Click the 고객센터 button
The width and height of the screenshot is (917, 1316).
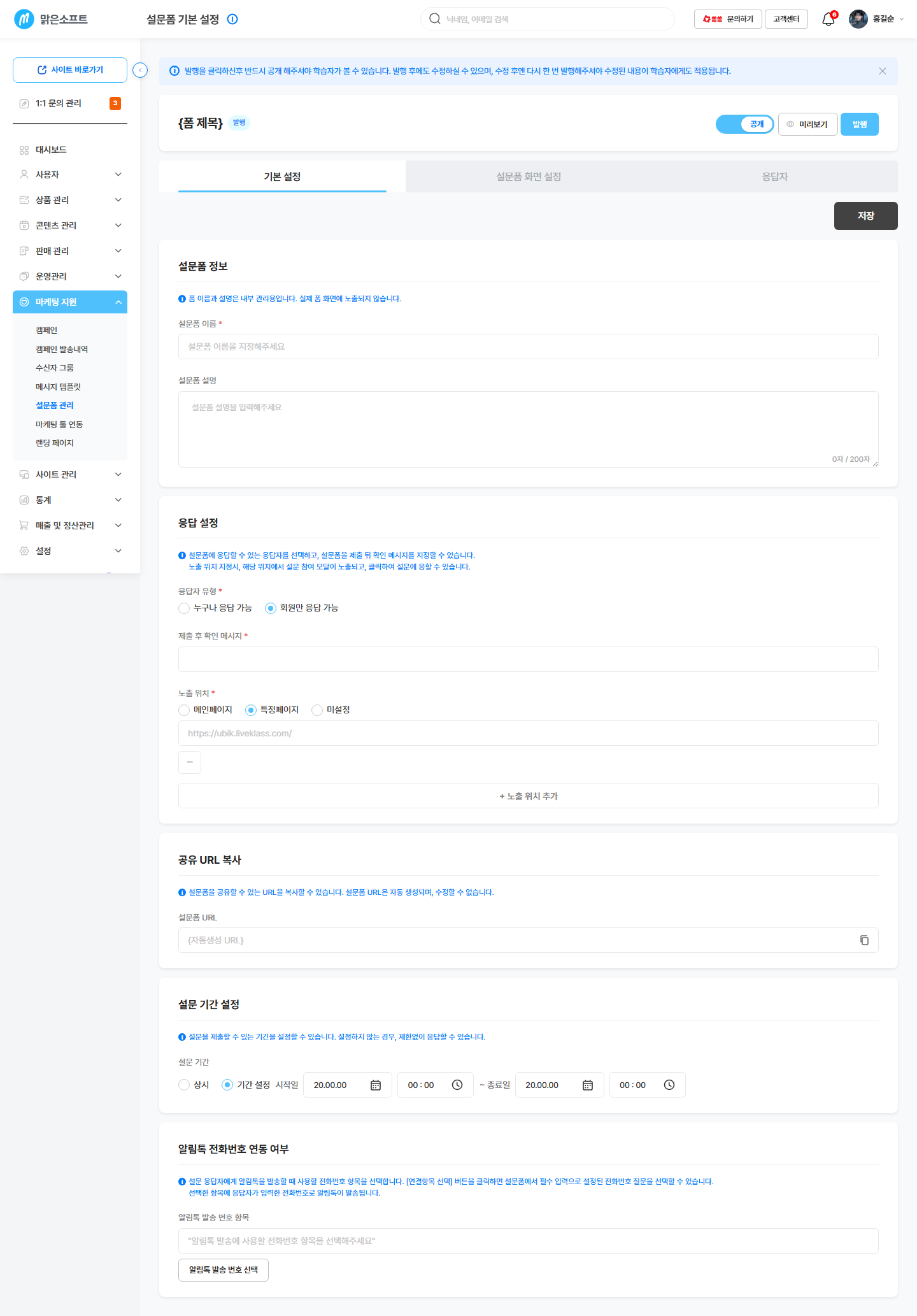[x=786, y=19]
